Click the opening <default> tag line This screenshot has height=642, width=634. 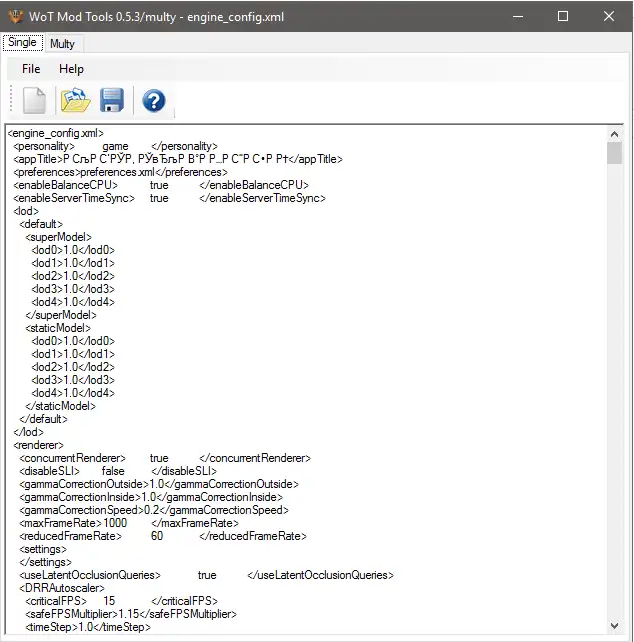41,224
